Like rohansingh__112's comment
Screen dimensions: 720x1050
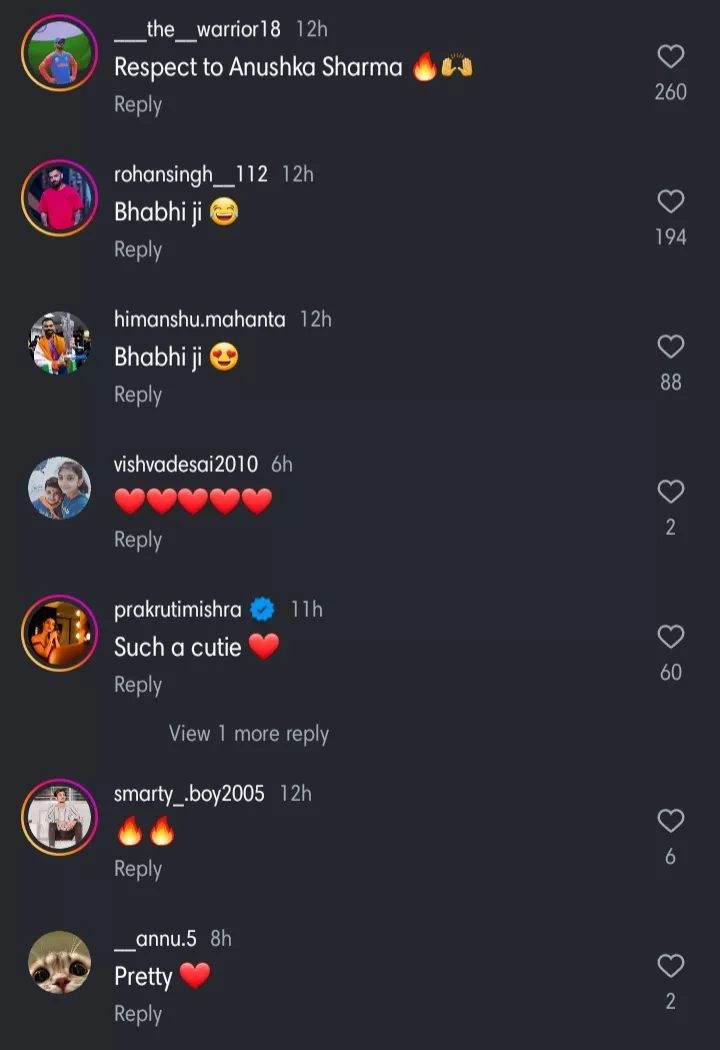tap(670, 202)
